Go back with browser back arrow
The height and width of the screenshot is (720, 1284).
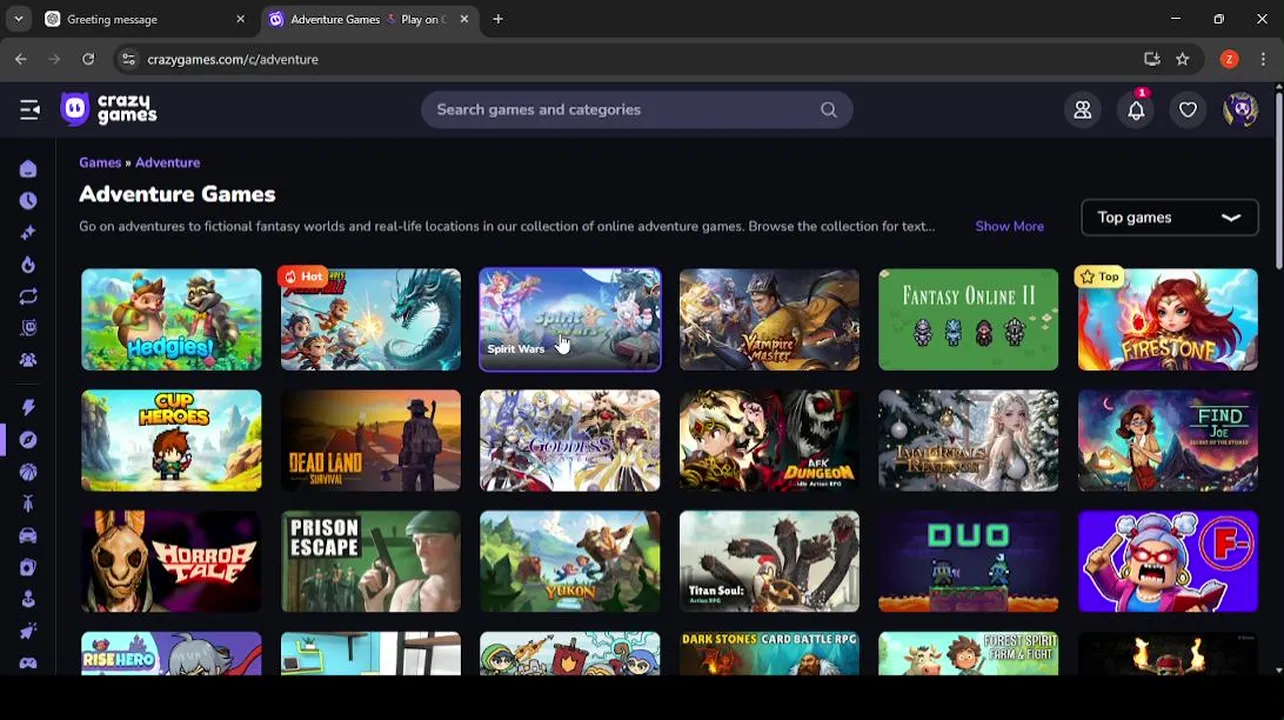21,59
